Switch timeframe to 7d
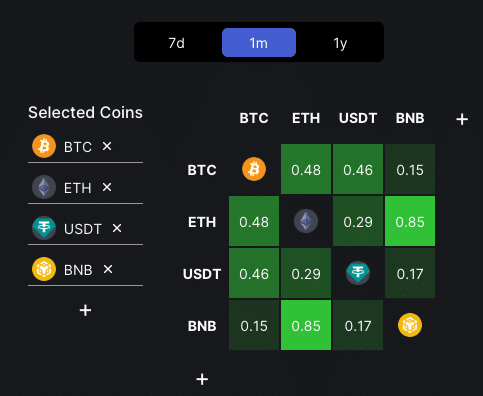This screenshot has height=396, width=483. tap(177, 43)
